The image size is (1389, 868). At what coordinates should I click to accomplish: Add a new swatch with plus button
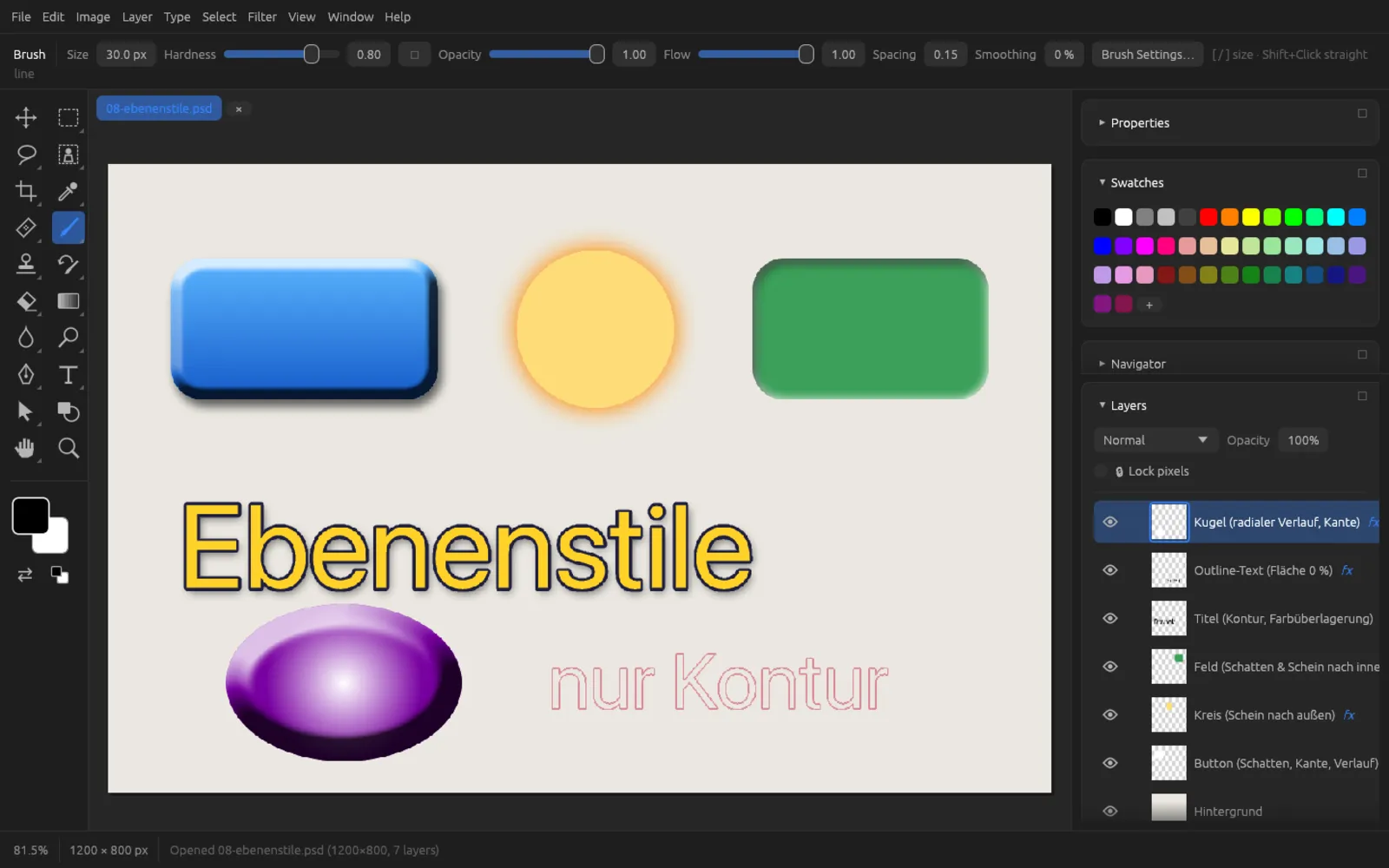click(x=1149, y=305)
